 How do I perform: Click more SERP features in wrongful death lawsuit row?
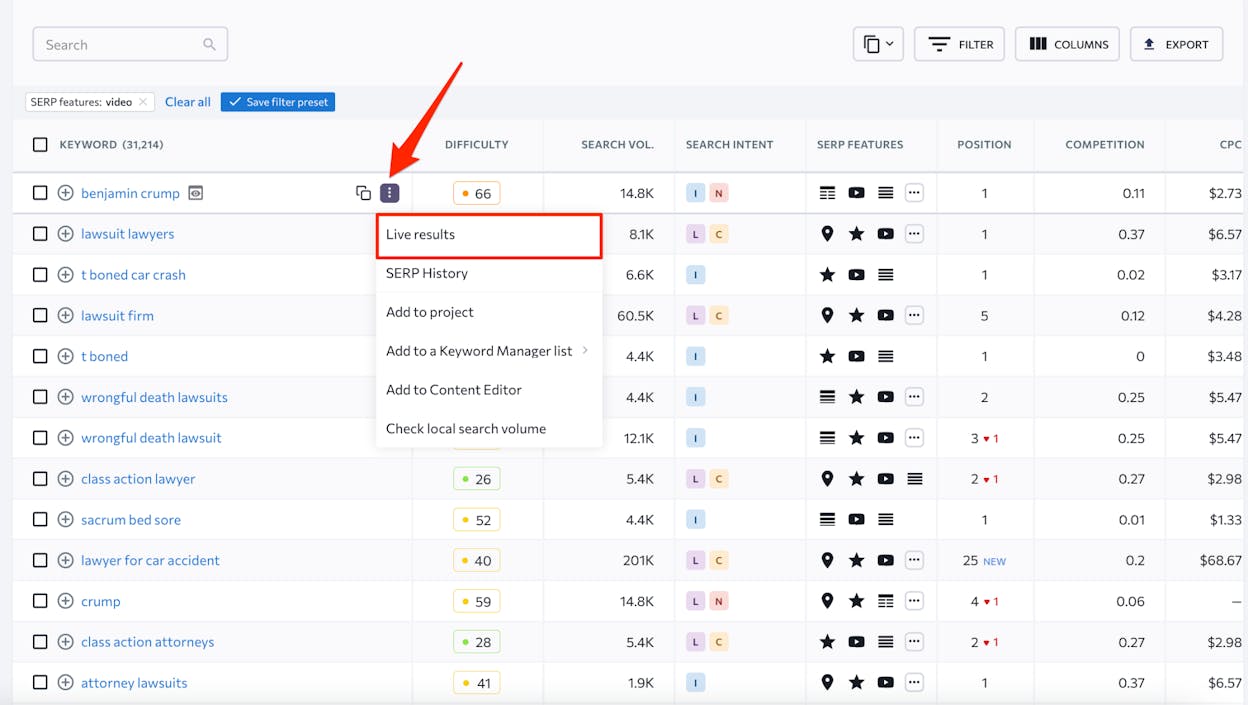pos(914,438)
